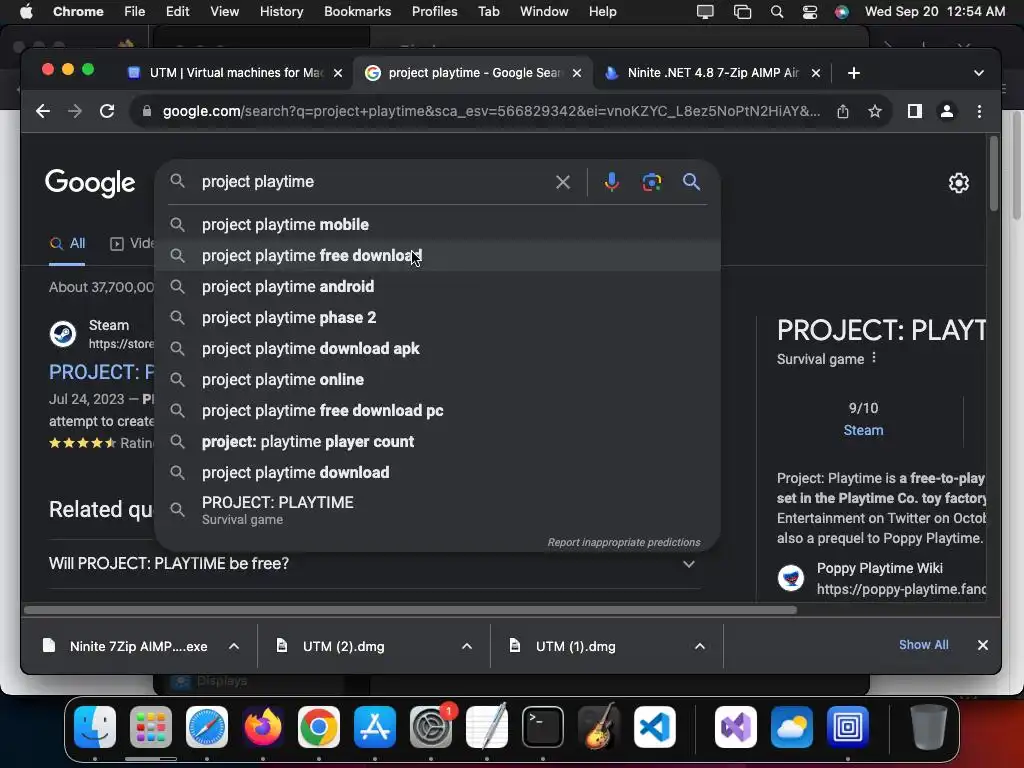Screen dimensions: 1024x768
Task: Expand Ninite 7Zip AIMP download options
Action: click(234, 647)
